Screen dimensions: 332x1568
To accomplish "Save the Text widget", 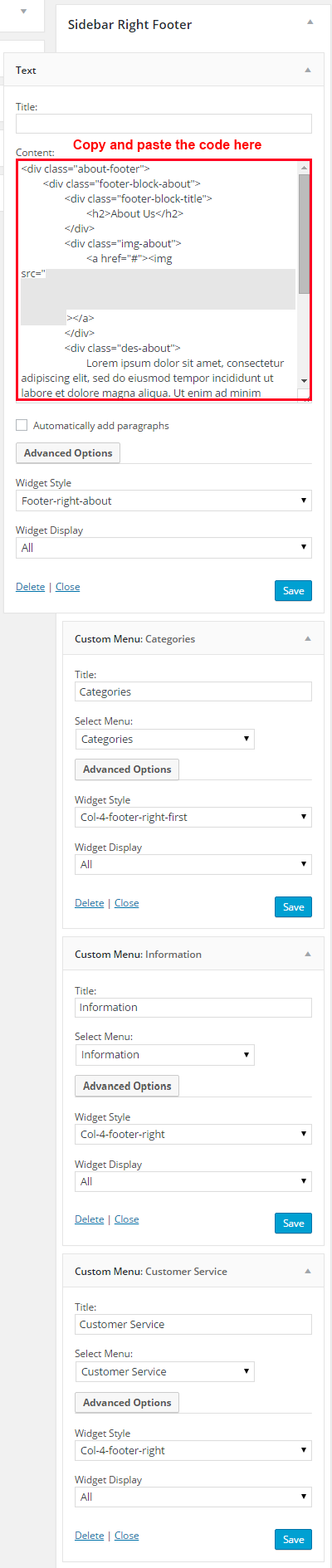I will tap(293, 591).
